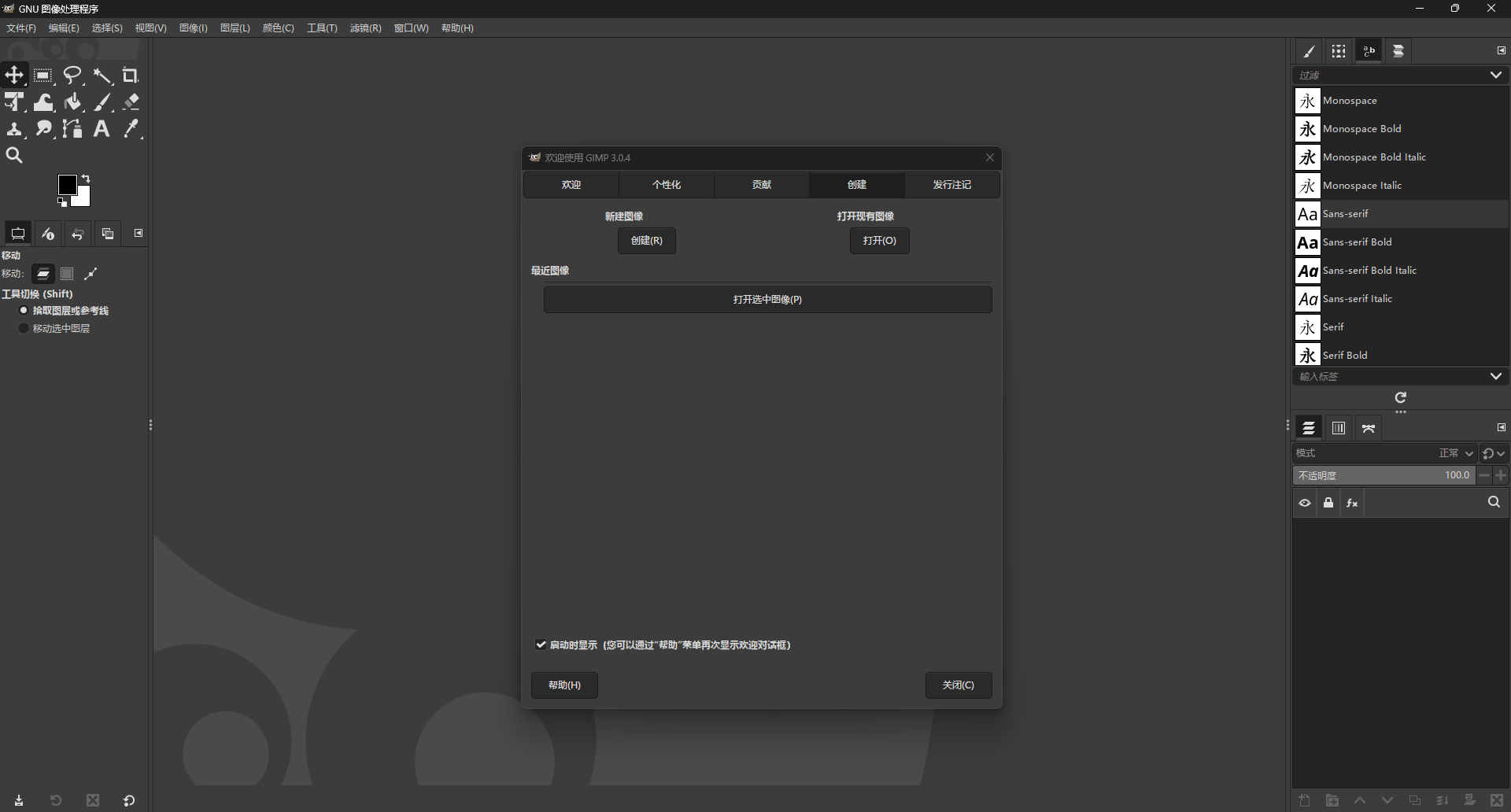Image resolution: width=1511 pixels, height=812 pixels.
Task: Click 帮助(H) button in dialog
Action: [x=564, y=685]
